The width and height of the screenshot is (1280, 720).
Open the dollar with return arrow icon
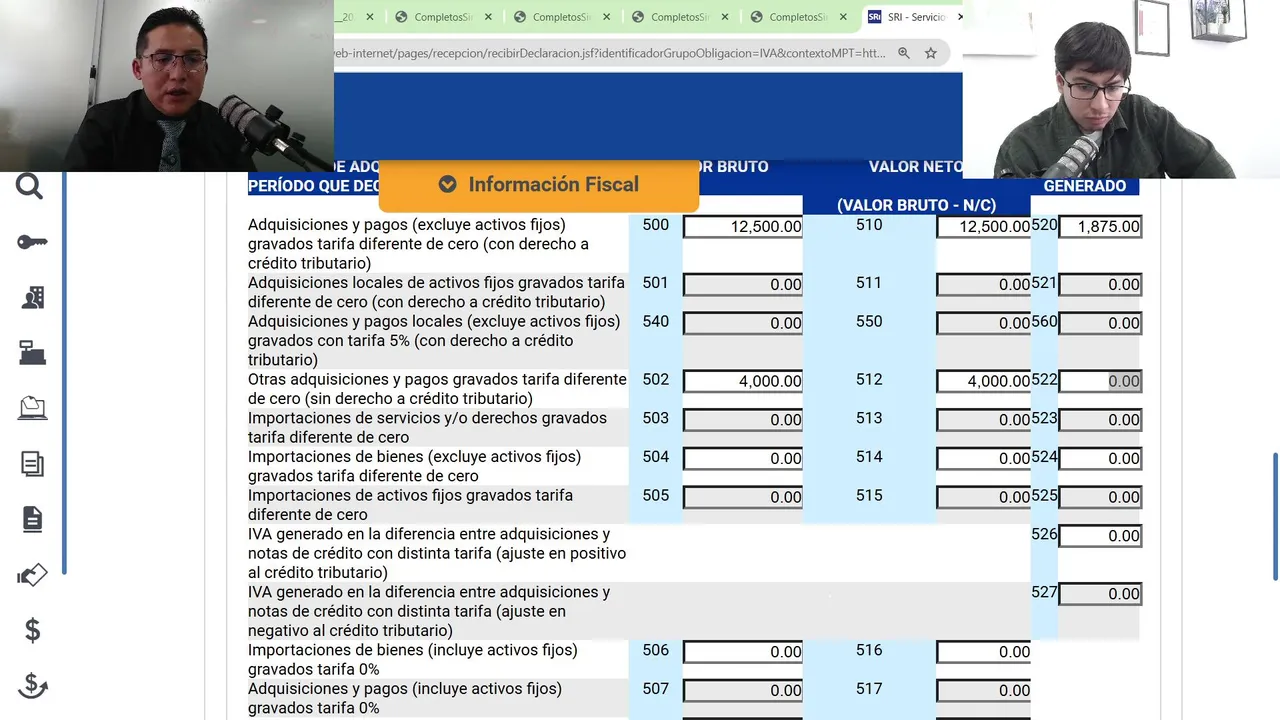coord(32,685)
